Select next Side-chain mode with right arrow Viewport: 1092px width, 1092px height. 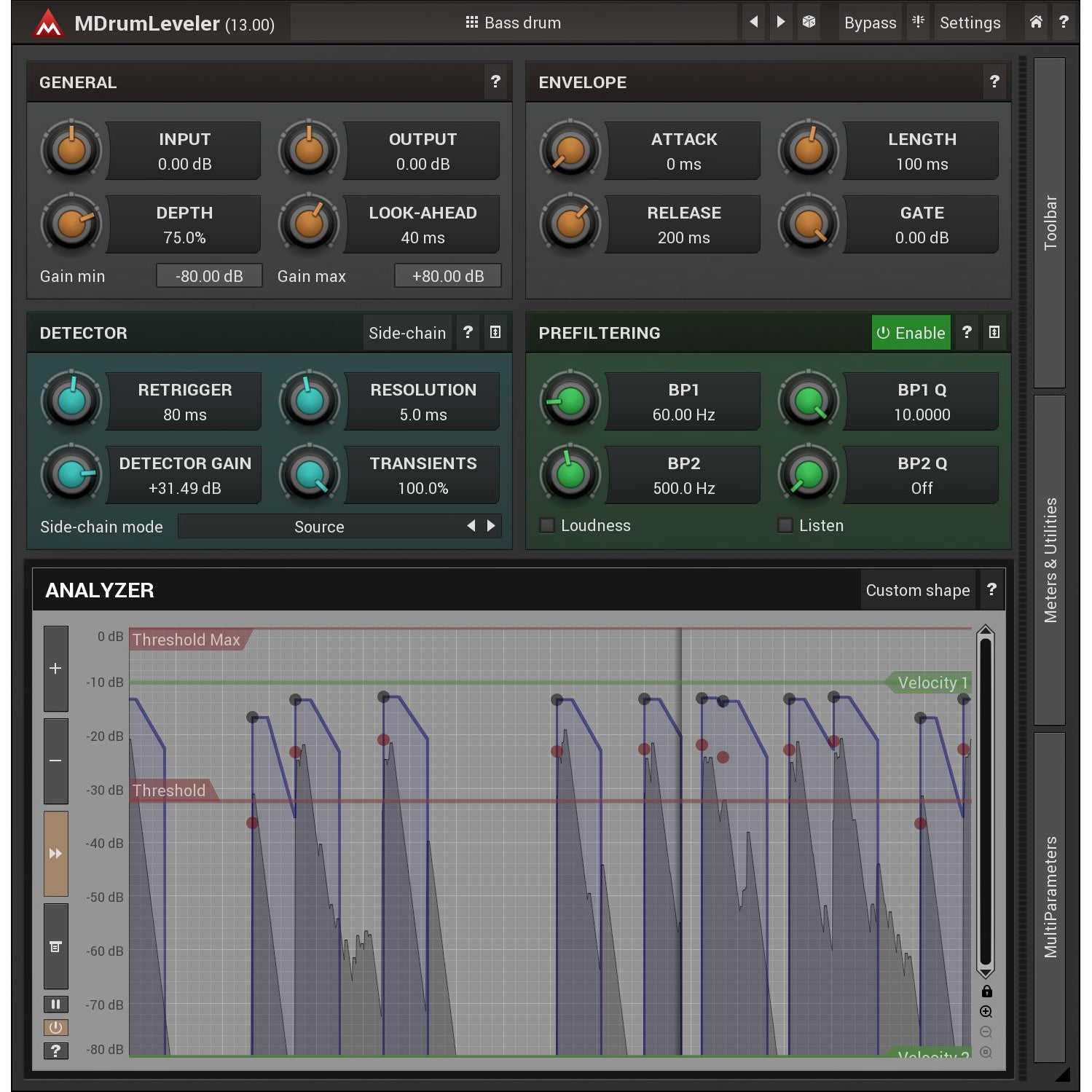click(x=491, y=526)
